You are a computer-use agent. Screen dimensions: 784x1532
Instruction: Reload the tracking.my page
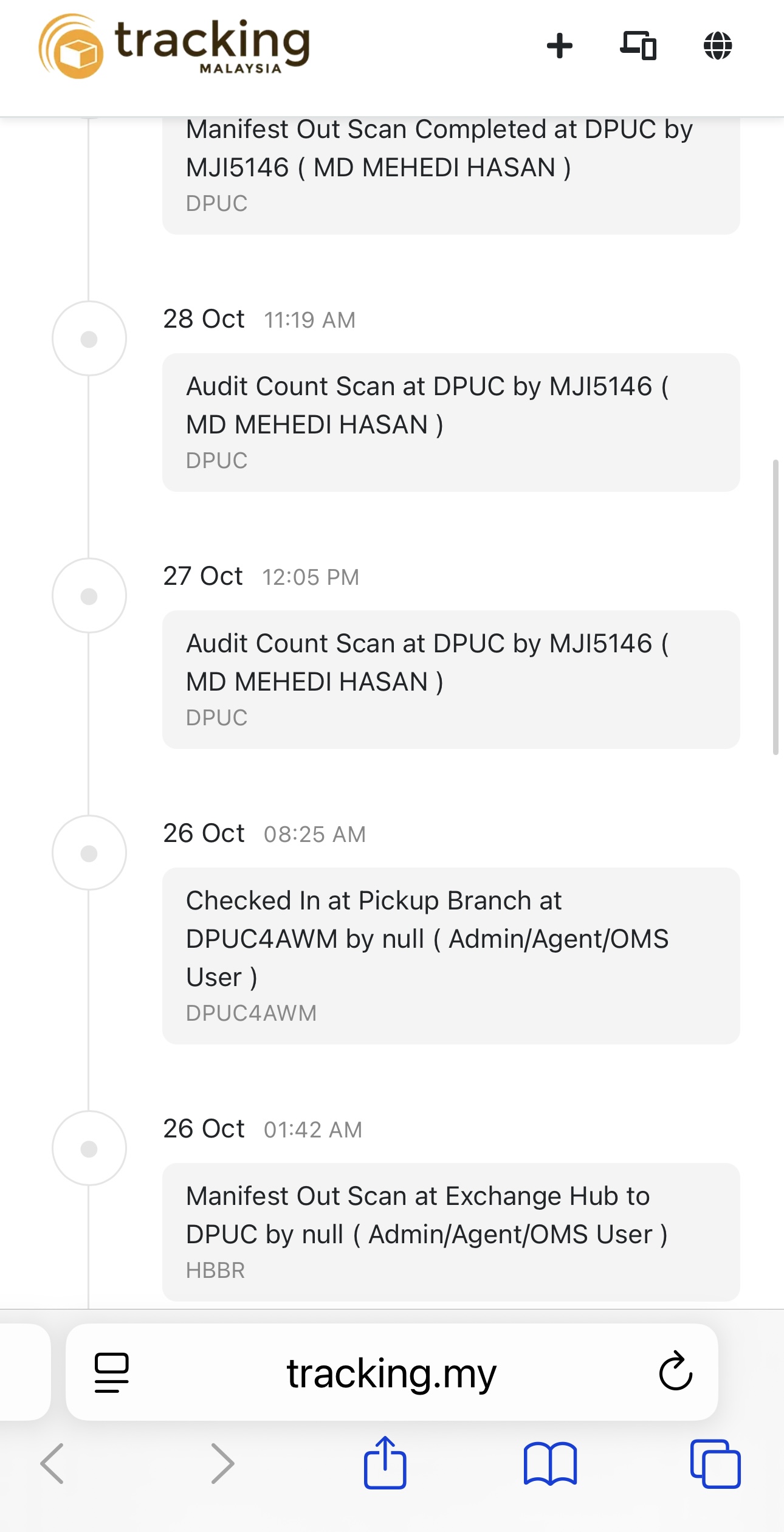676,1372
